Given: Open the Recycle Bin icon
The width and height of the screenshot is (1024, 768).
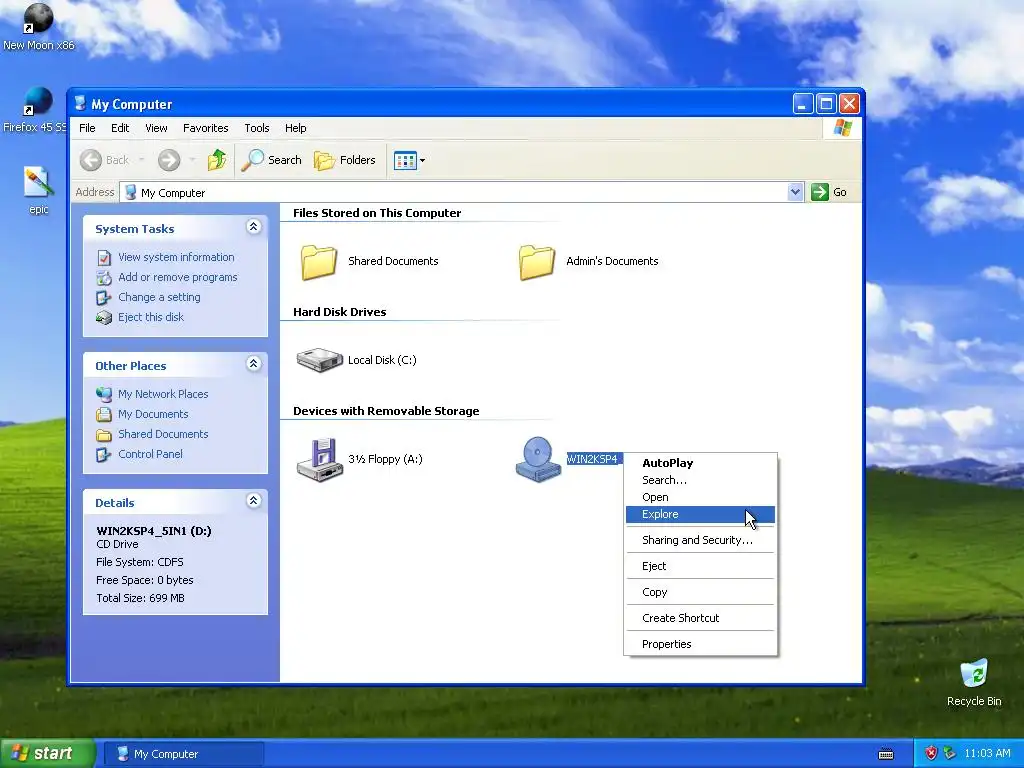Looking at the screenshot, I should pyautogui.click(x=974, y=682).
